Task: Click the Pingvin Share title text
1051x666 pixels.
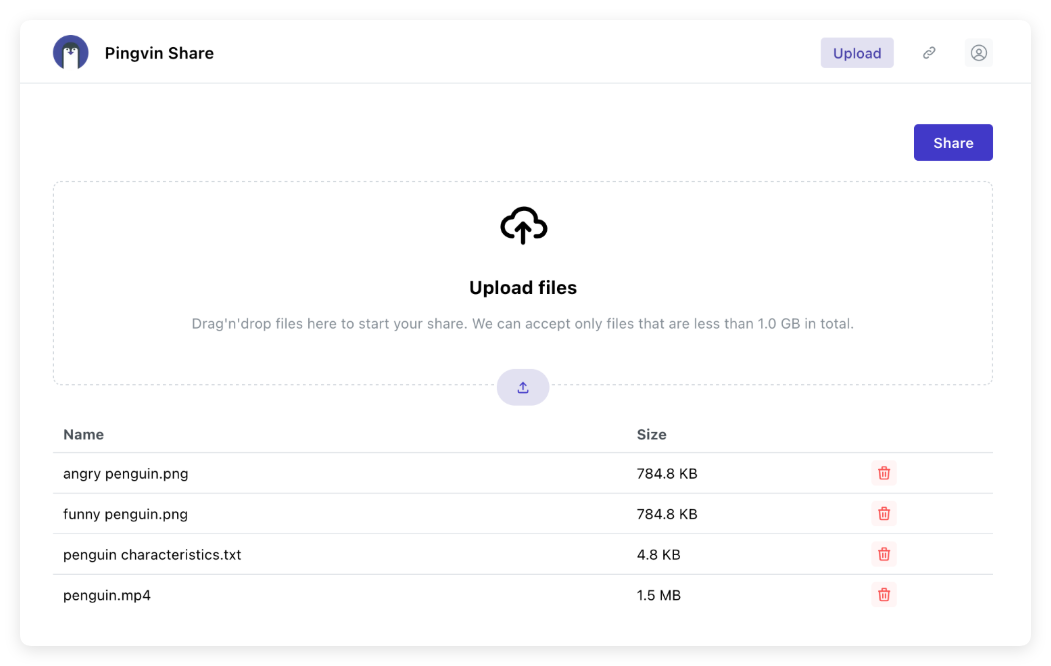Action: [159, 53]
